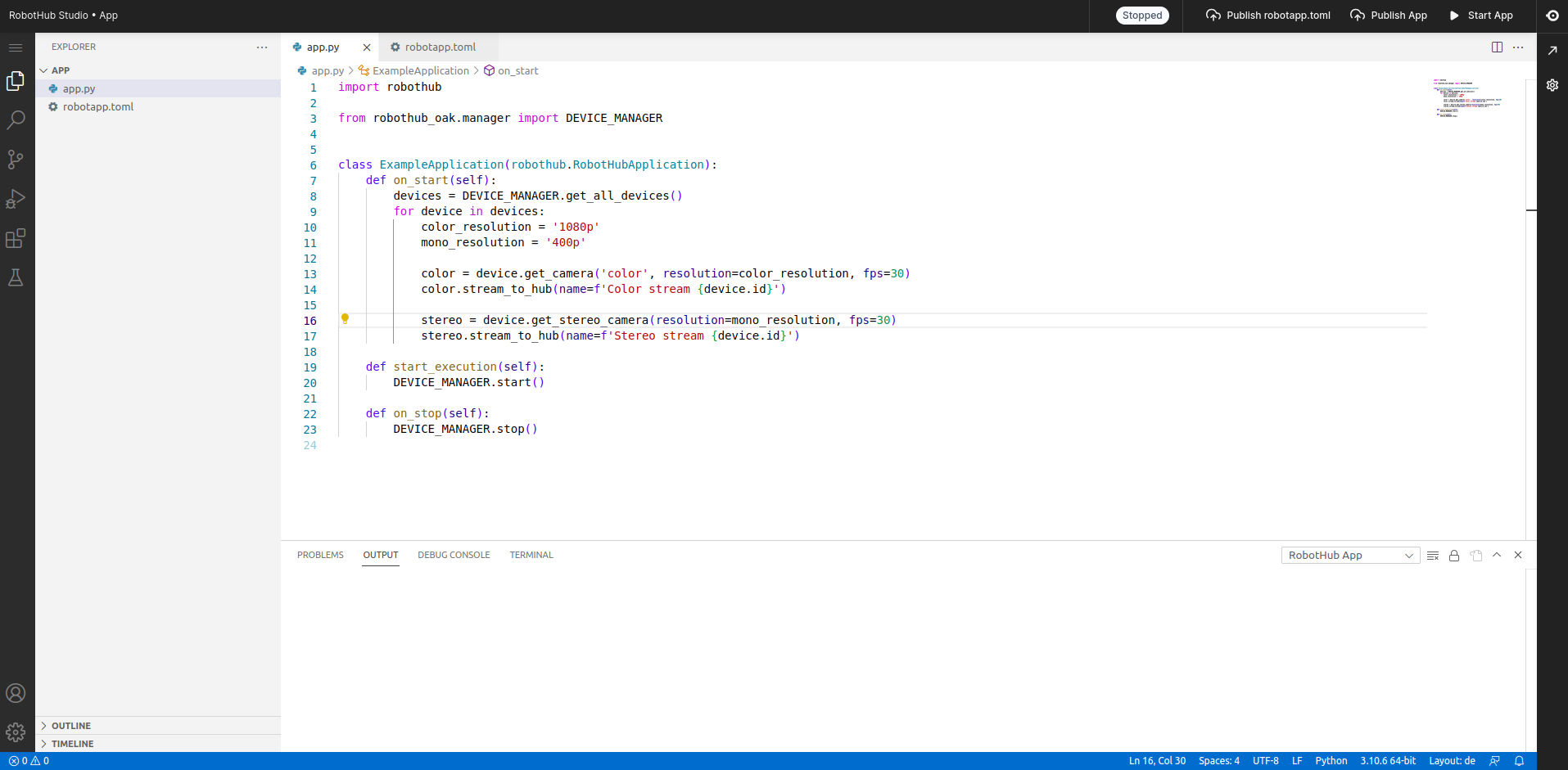Click Publish robotapp.toml button

[1268, 16]
